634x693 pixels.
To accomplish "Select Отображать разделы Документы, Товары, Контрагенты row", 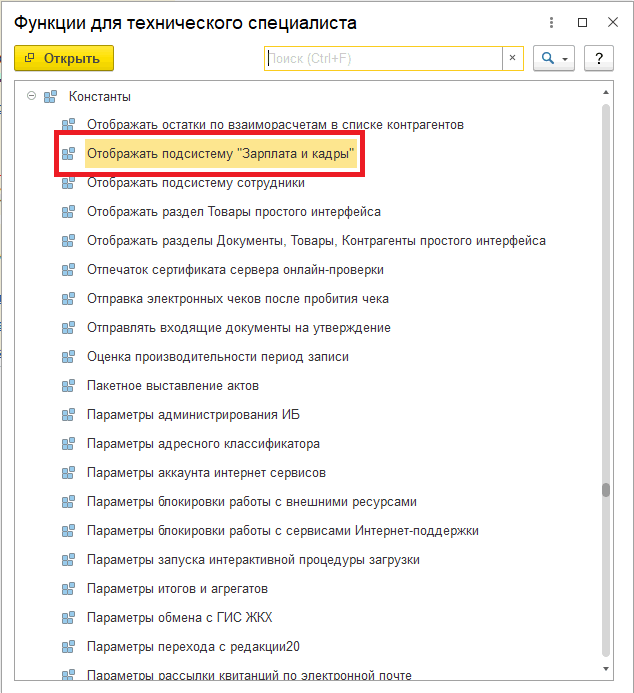I will point(316,240).
